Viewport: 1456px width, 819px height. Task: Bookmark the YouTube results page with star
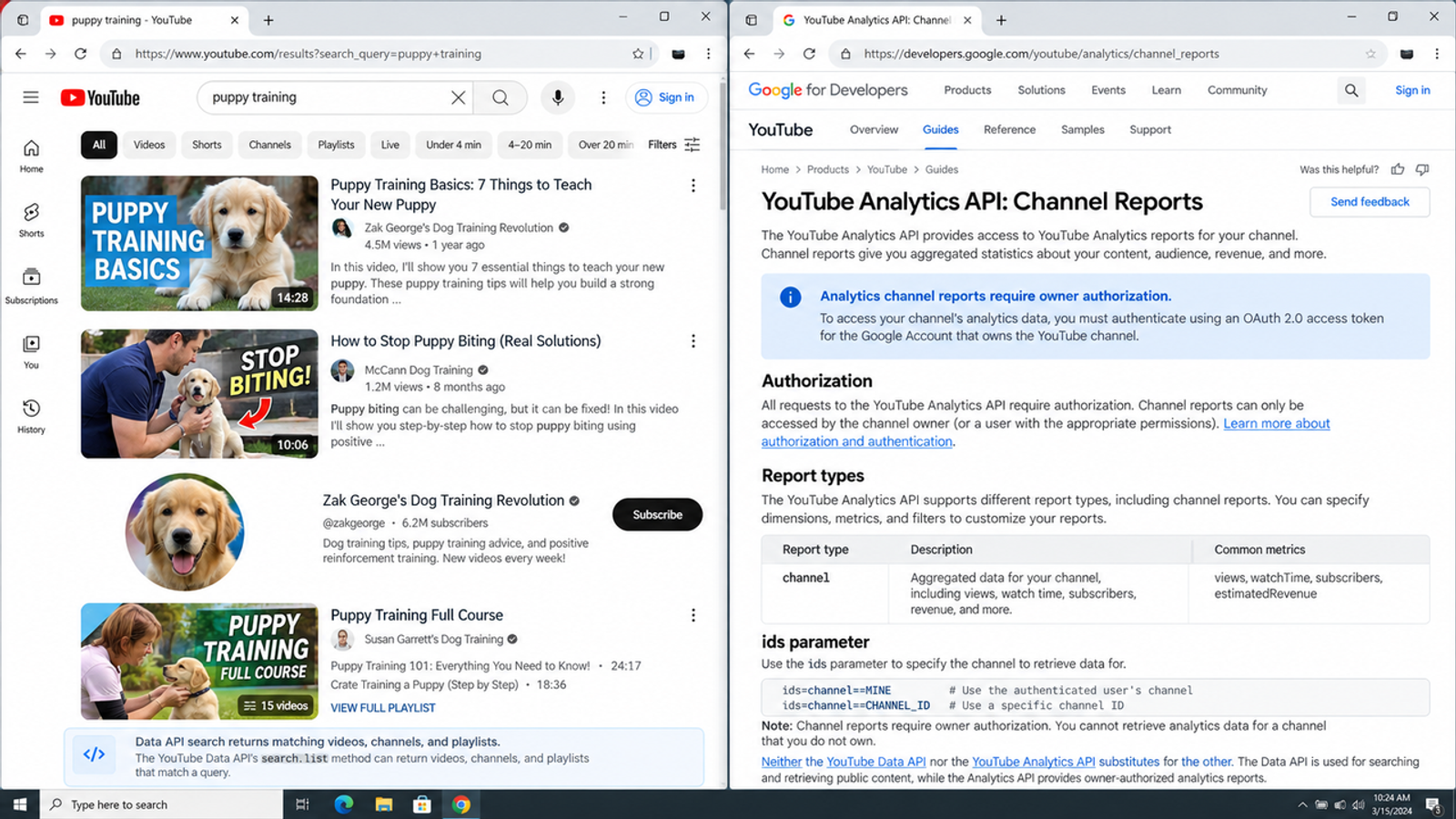(x=638, y=54)
